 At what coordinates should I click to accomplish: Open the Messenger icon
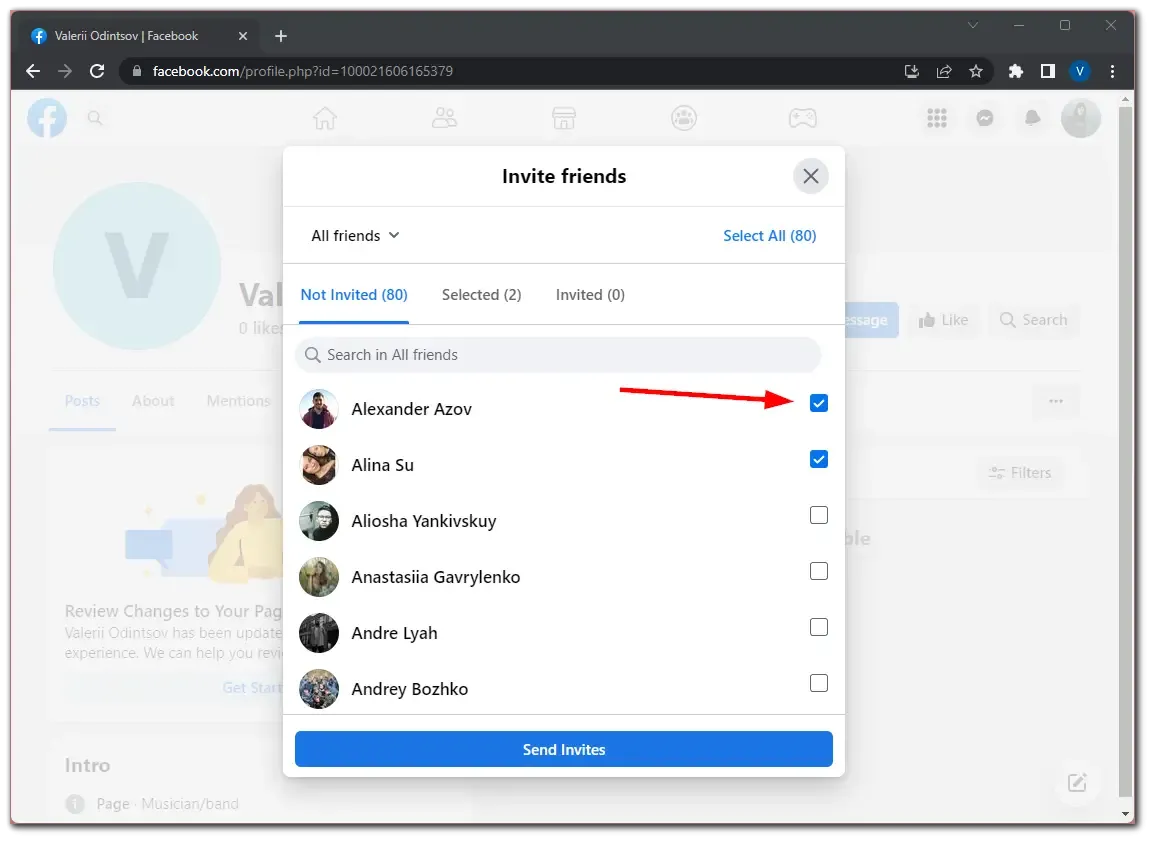(x=985, y=118)
